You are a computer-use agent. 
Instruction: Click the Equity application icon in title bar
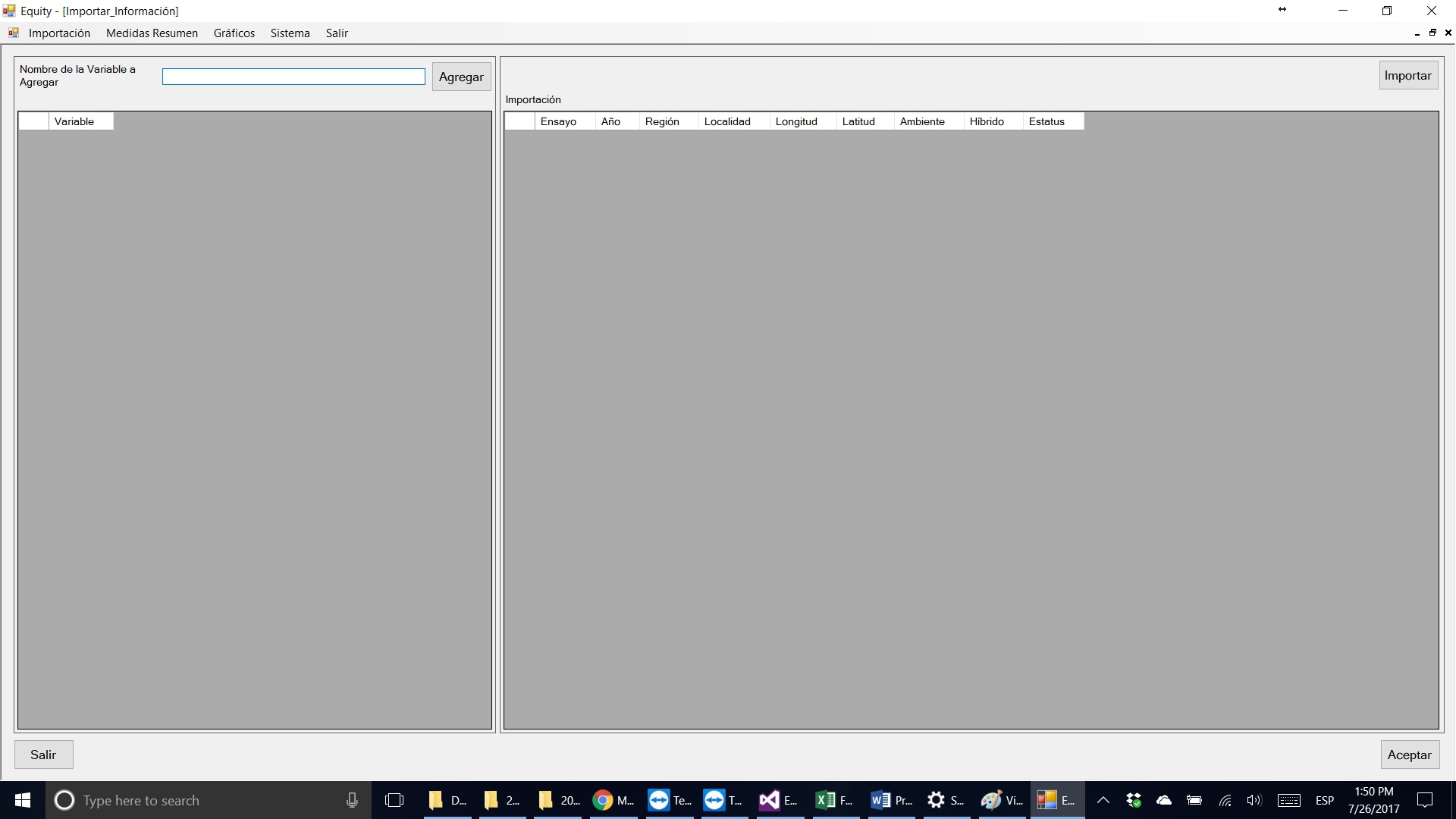click(x=9, y=11)
